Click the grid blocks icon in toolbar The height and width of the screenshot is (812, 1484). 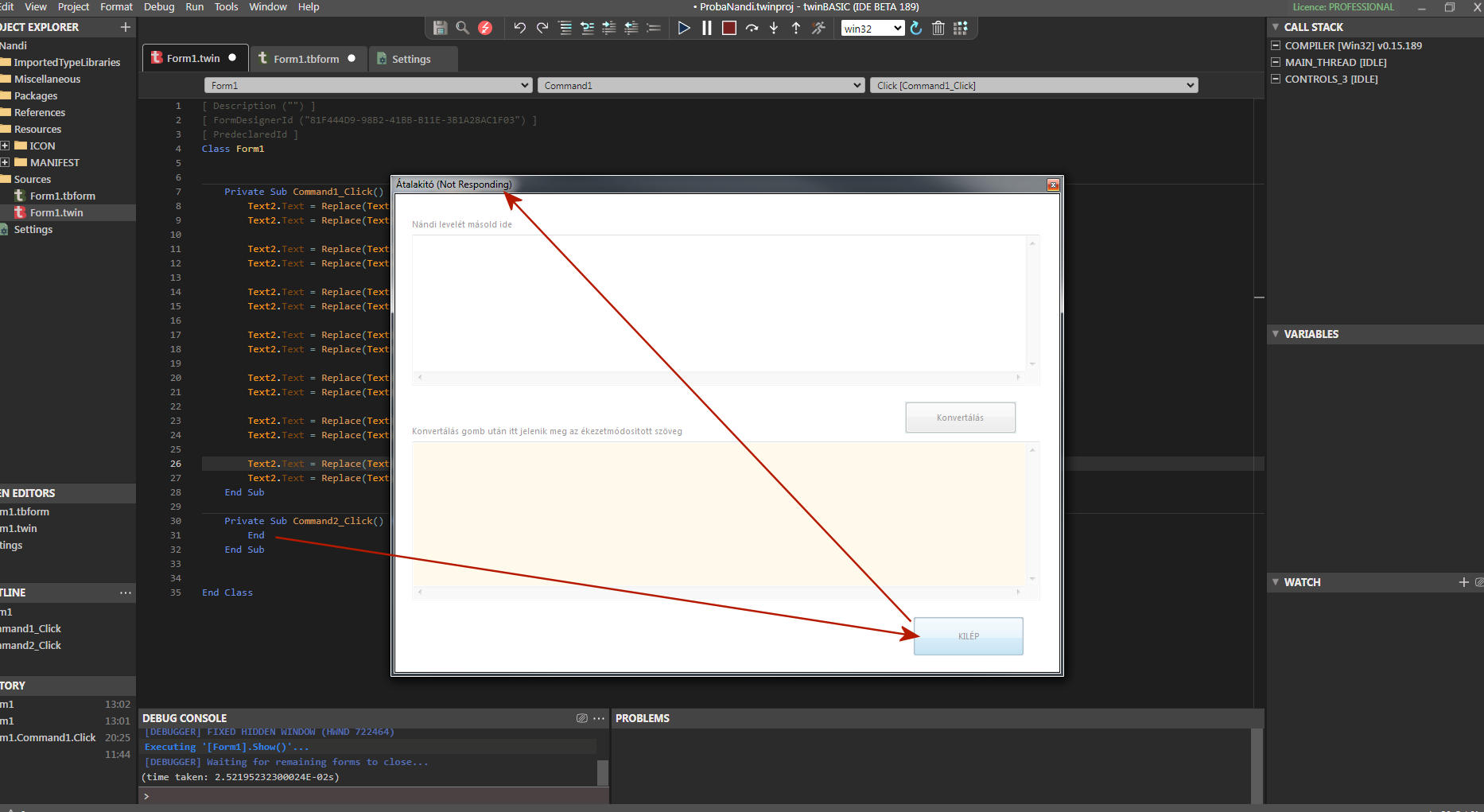point(961,28)
